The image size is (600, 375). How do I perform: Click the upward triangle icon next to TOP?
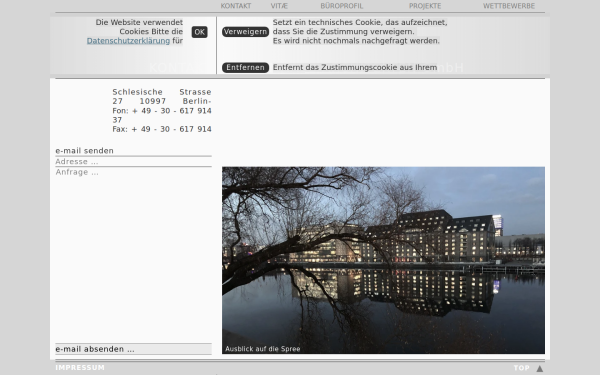540,368
